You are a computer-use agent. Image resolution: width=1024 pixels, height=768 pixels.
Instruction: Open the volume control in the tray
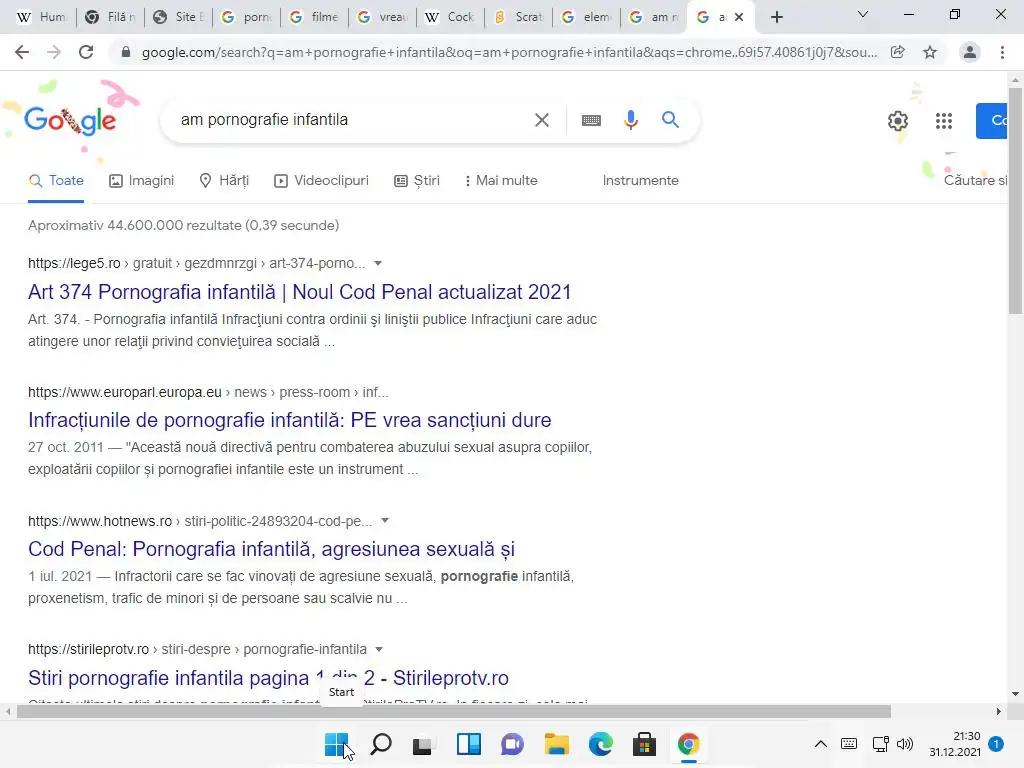click(x=904, y=744)
